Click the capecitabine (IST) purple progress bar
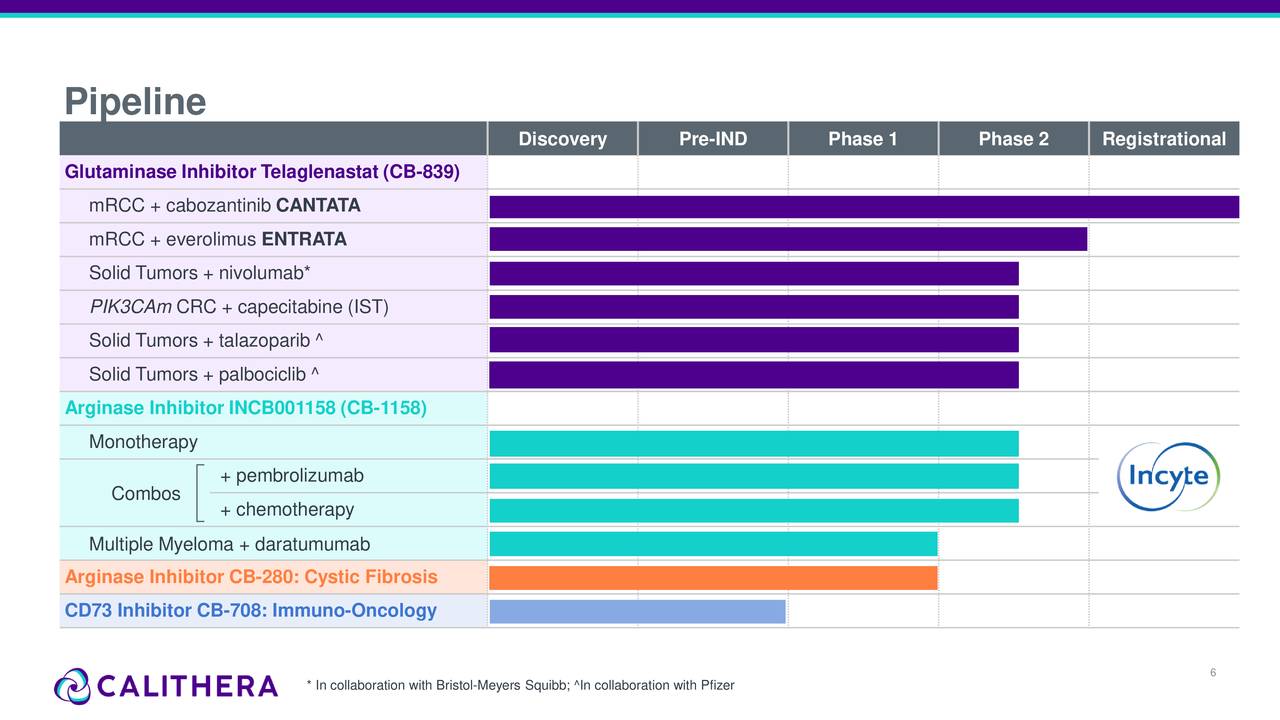 [754, 307]
